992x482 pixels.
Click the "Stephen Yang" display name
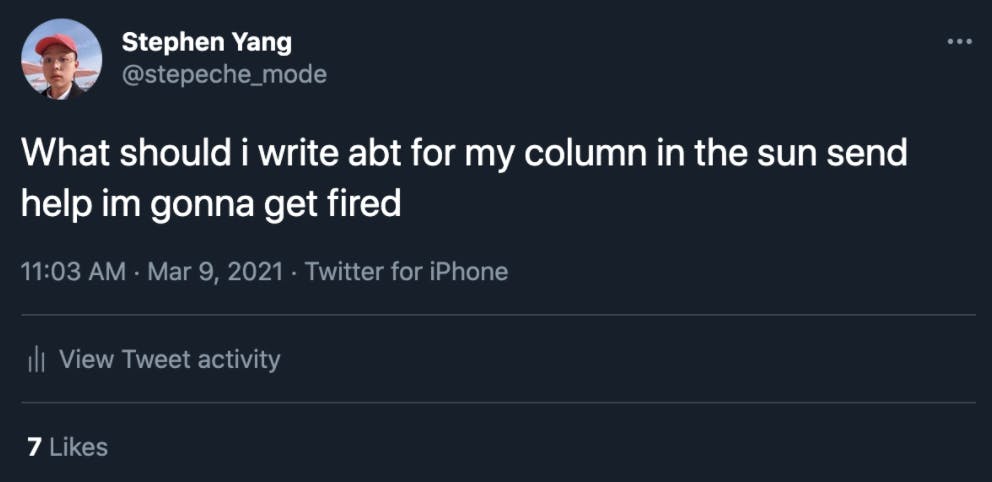[x=206, y=43]
